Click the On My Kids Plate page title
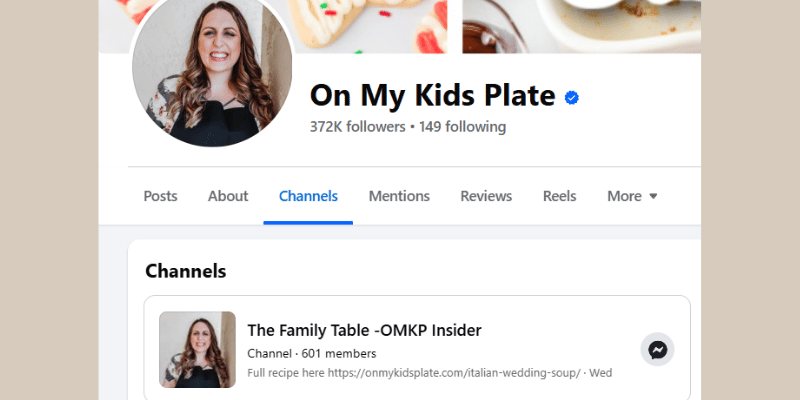 [432, 95]
